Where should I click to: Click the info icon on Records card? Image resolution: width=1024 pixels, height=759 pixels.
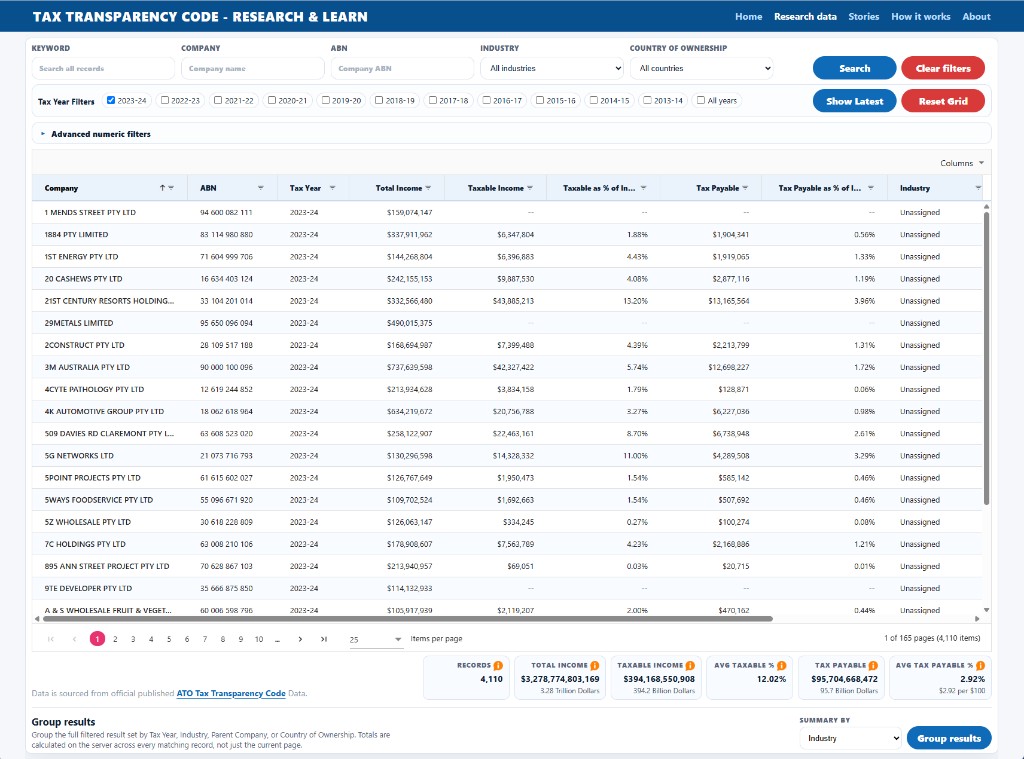click(x=498, y=665)
